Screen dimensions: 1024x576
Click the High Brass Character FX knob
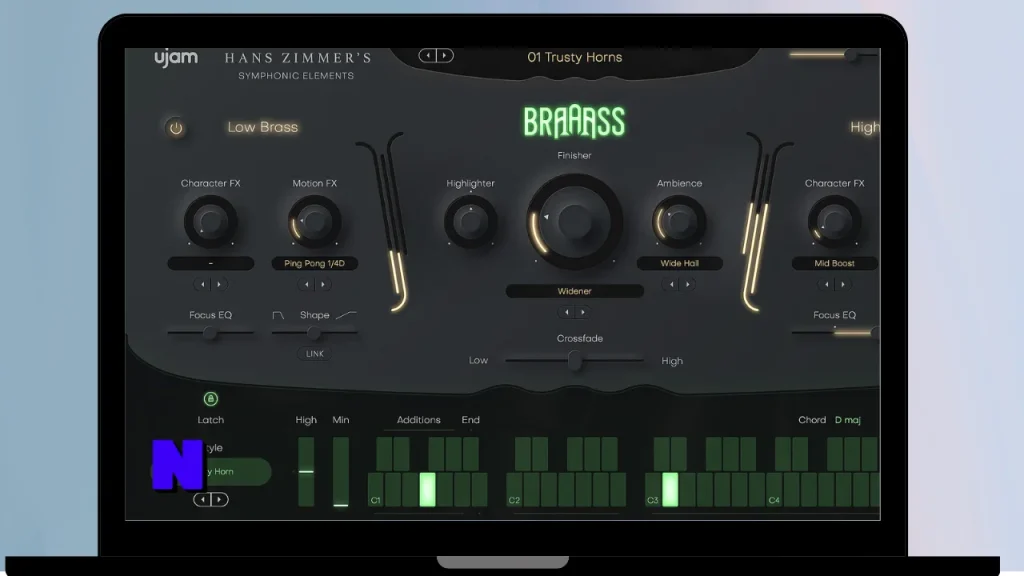[834, 222]
